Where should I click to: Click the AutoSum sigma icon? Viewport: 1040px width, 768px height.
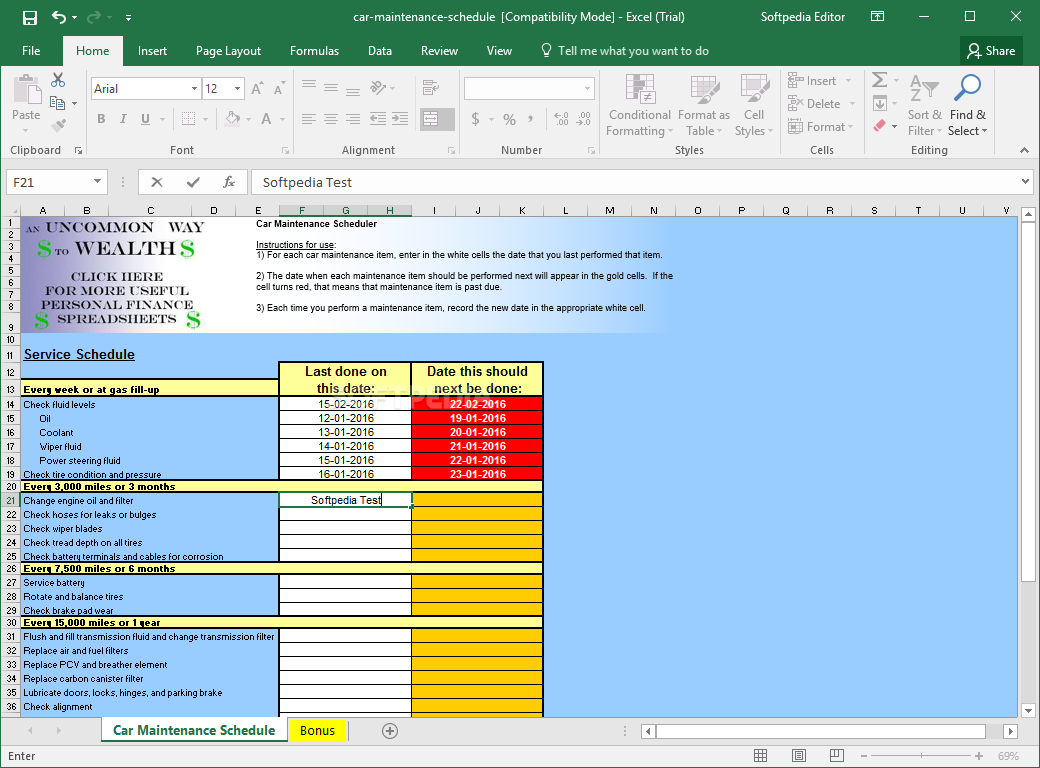[879, 80]
